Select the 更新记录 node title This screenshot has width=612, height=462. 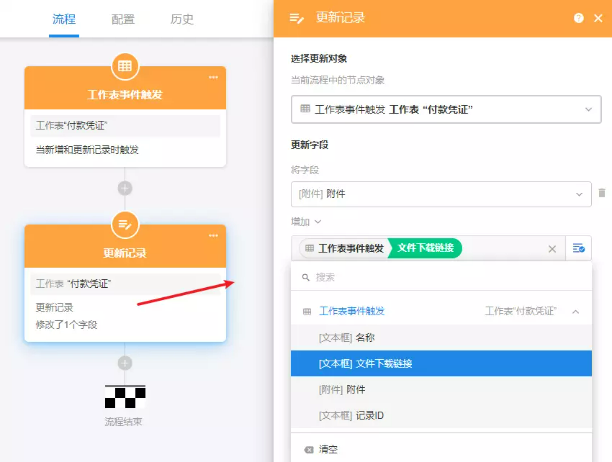tap(125, 253)
